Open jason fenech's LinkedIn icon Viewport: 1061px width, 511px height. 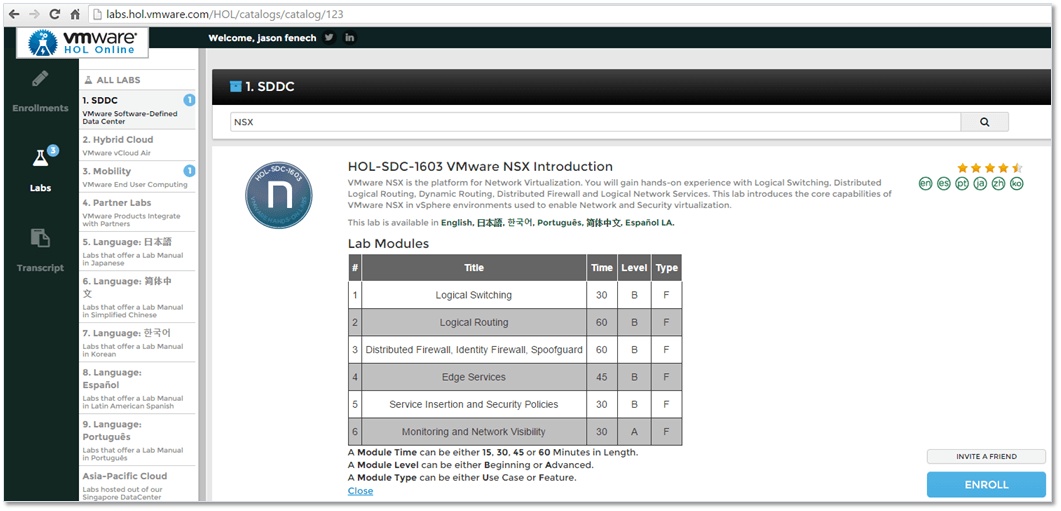pos(349,38)
